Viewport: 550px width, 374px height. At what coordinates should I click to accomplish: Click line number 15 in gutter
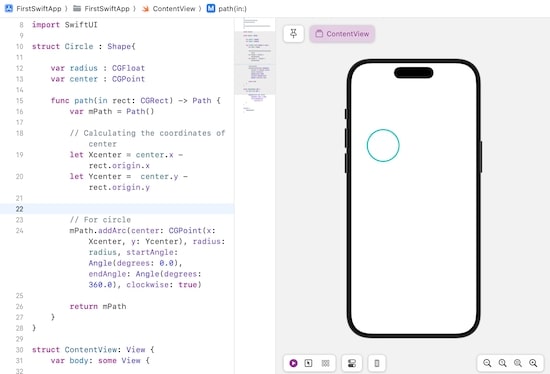coord(19,101)
